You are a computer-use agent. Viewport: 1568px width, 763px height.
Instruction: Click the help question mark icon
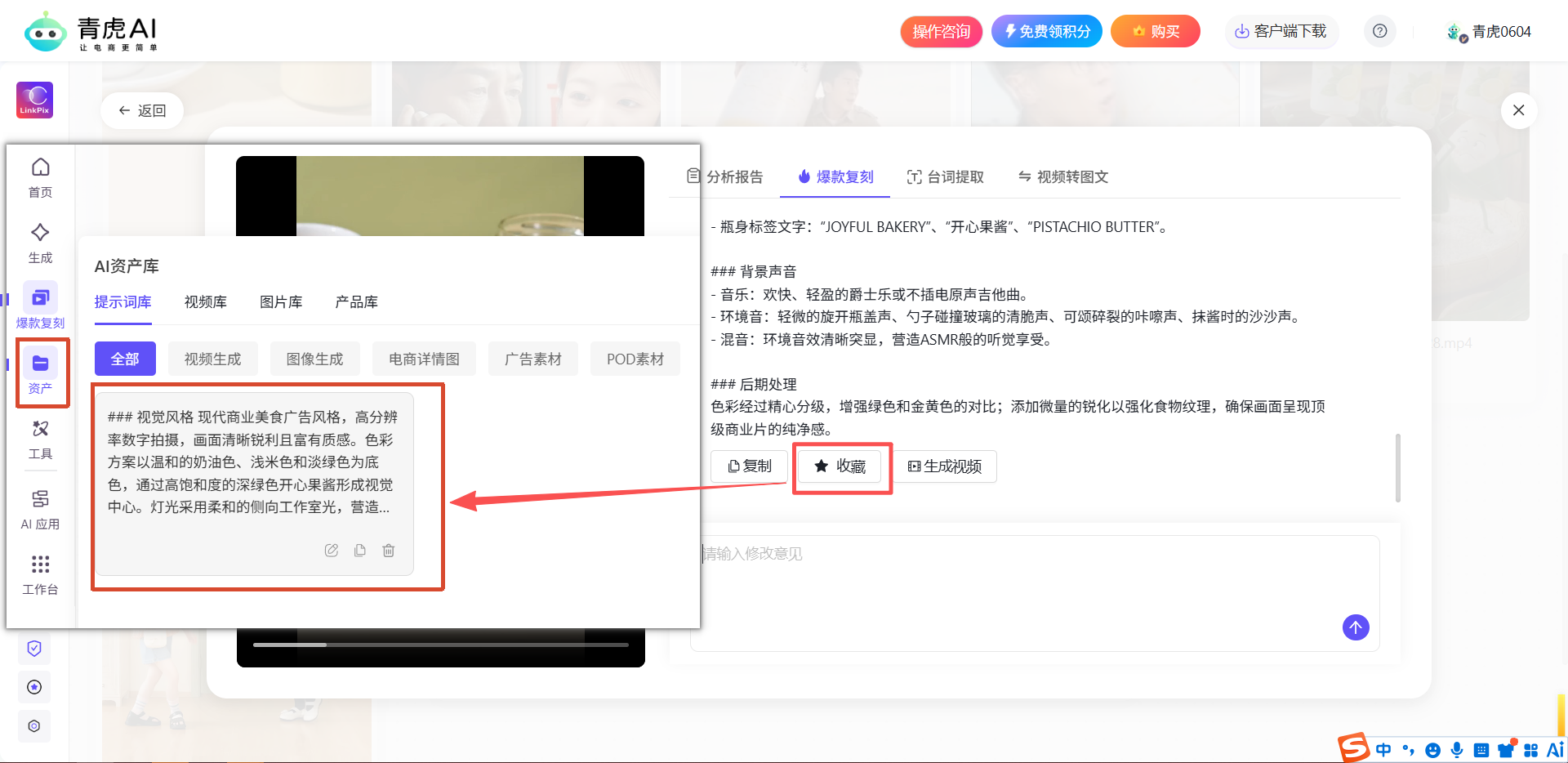point(1380,31)
